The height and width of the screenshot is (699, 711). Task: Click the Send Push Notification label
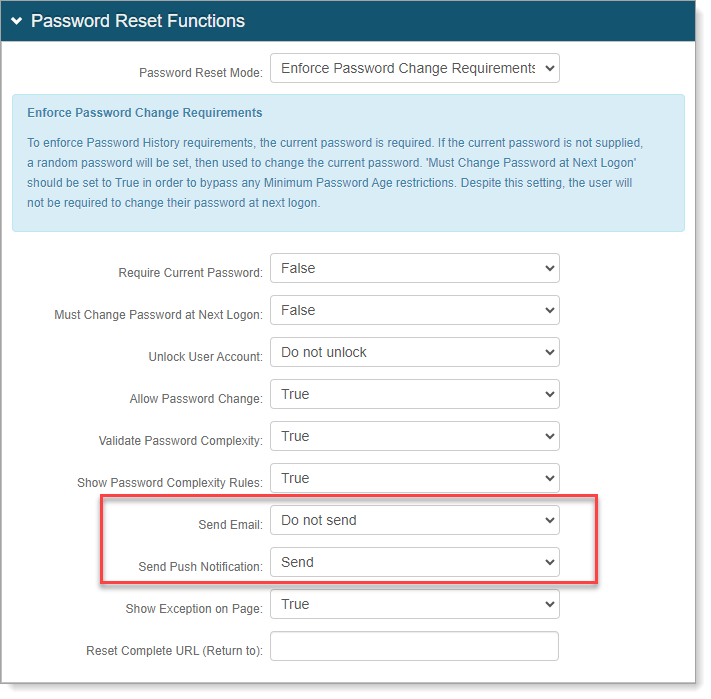[200, 567]
